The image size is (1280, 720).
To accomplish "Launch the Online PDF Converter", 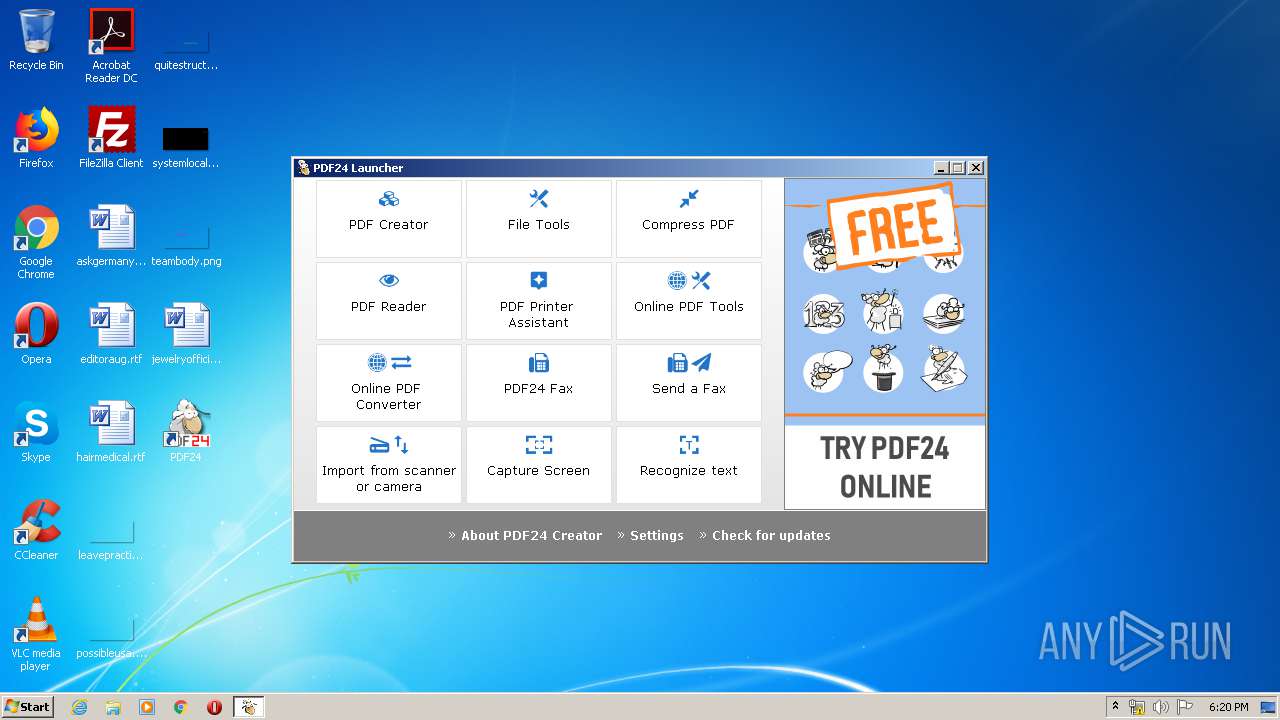I will 389,383.
